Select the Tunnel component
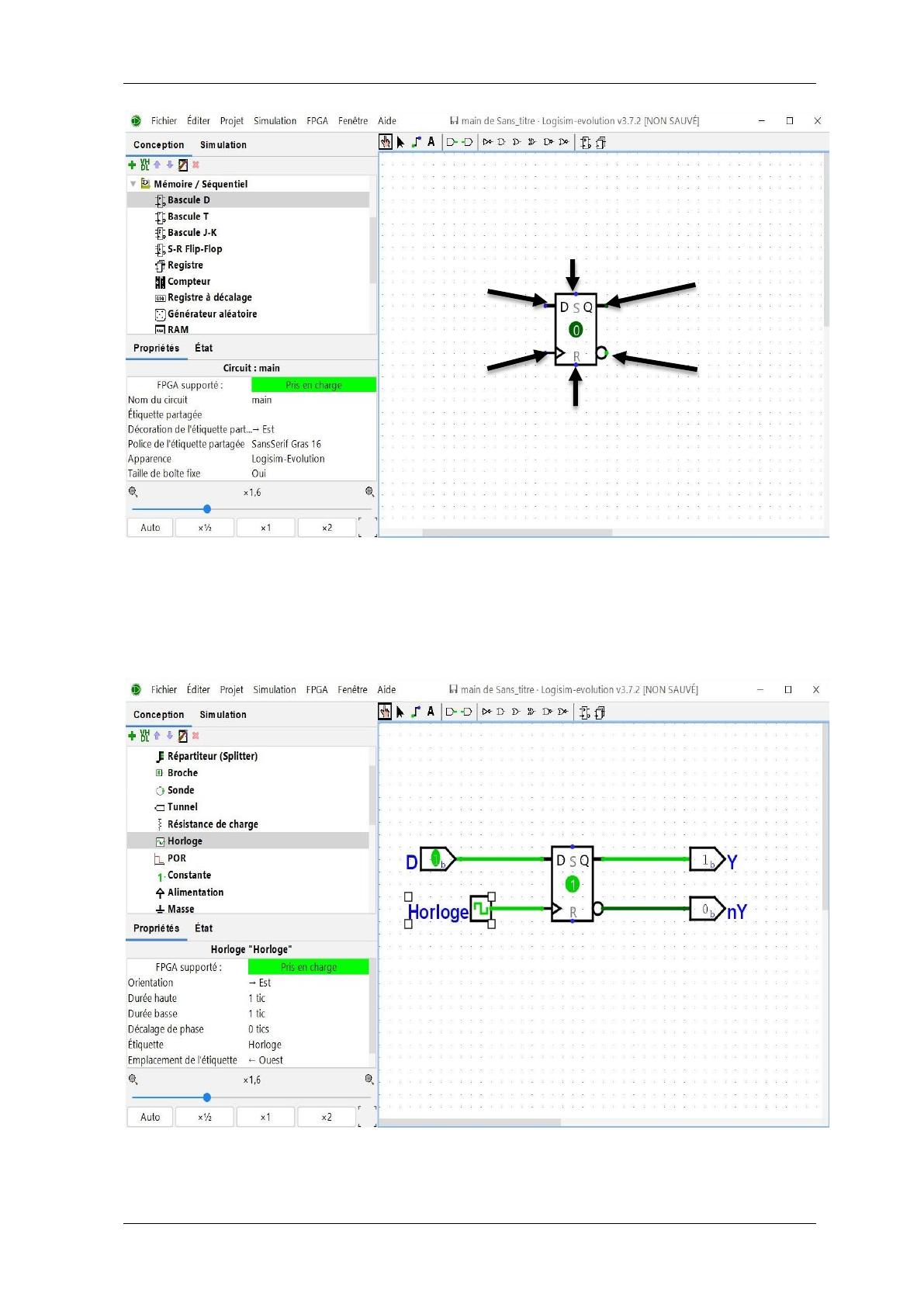924x1307 pixels. click(182, 807)
